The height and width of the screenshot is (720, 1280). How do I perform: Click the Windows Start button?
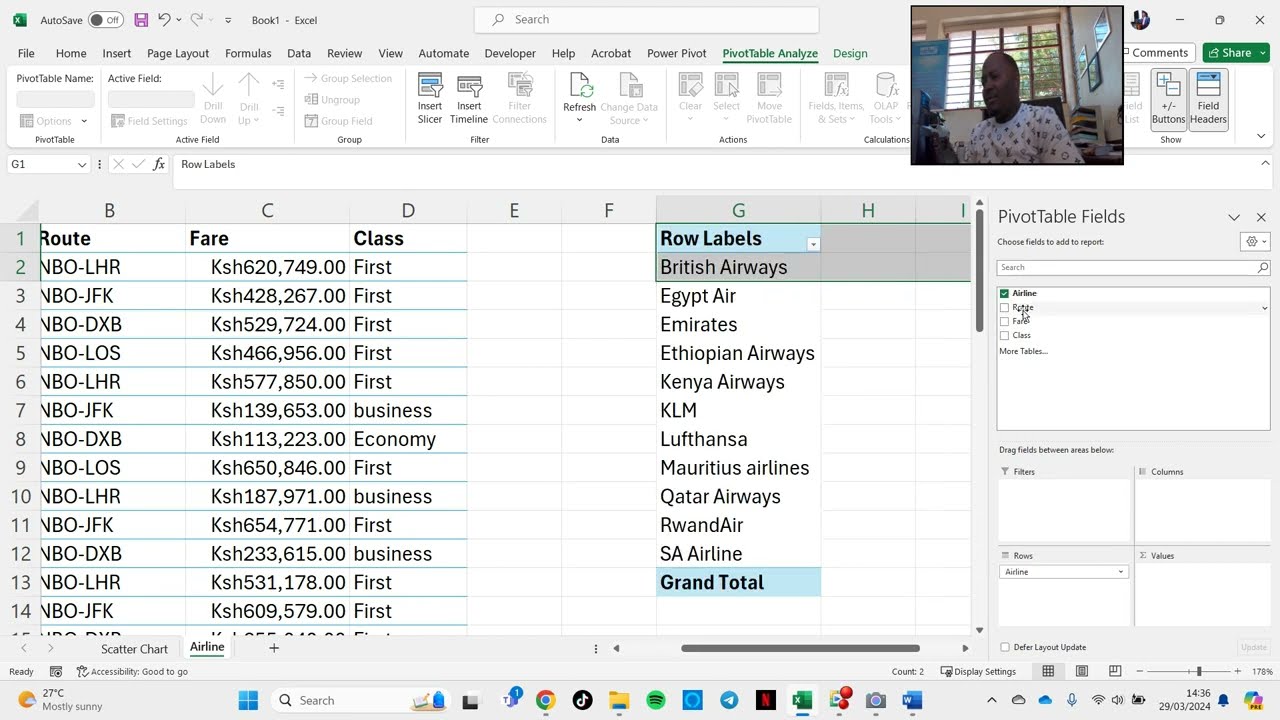248,700
